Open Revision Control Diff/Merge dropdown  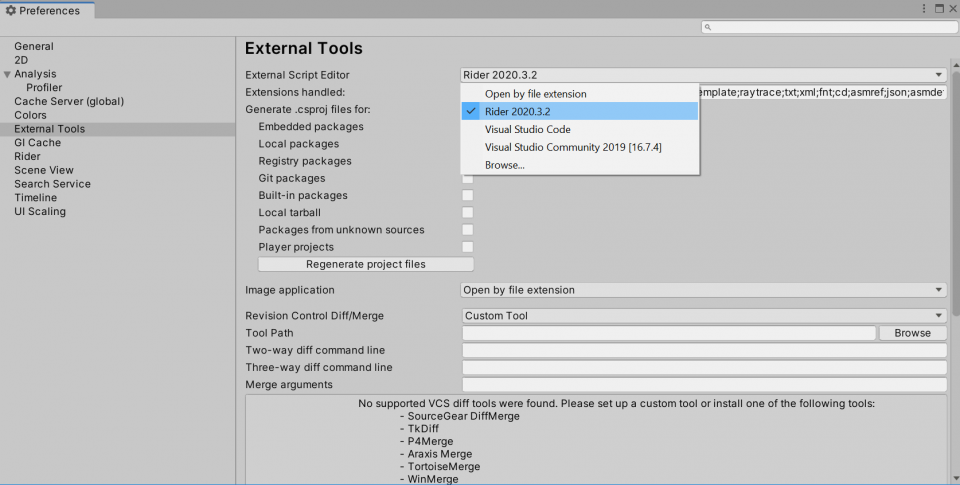point(703,315)
